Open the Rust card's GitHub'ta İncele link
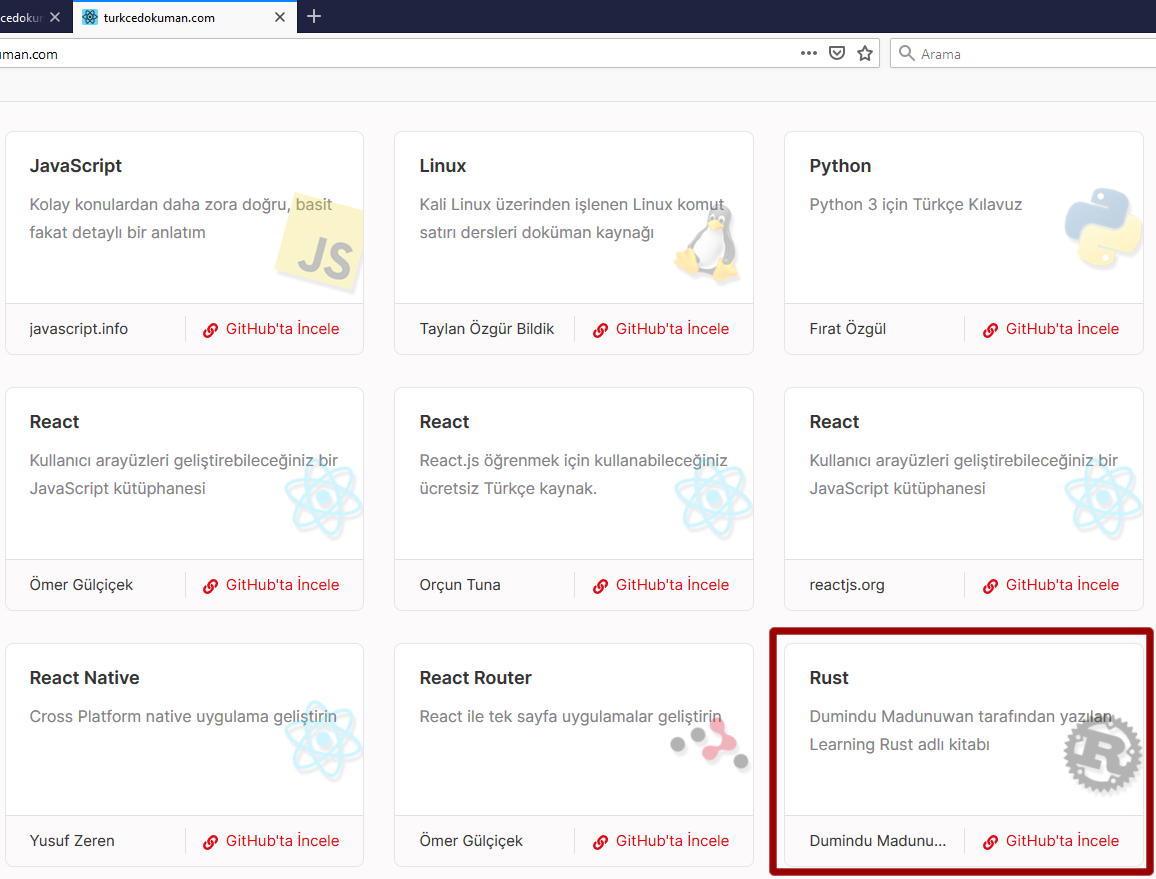Image resolution: width=1156 pixels, height=879 pixels. [x=1051, y=841]
